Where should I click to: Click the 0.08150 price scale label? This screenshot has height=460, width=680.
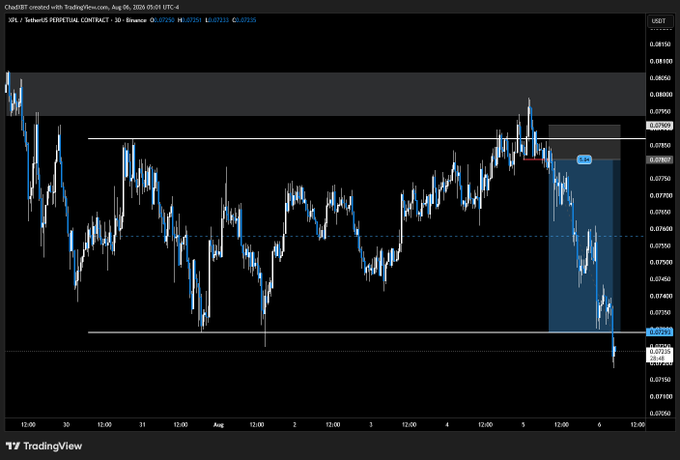659,44
